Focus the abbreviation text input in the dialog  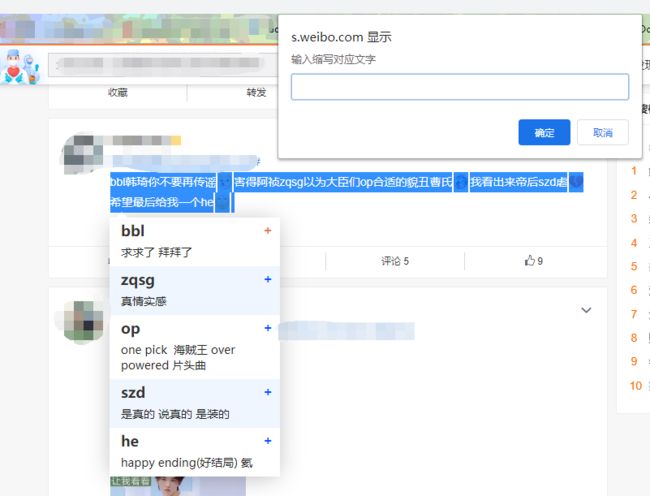[460, 87]
